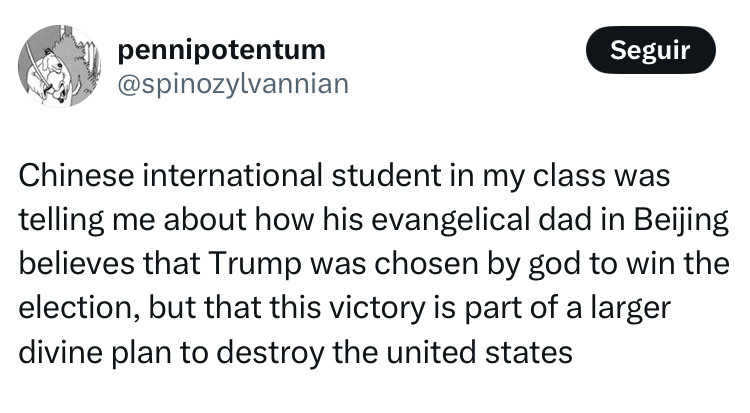Click the @spinozylvannian handle
The height and width of the screenshot is (413, 750).
point(233,83)
